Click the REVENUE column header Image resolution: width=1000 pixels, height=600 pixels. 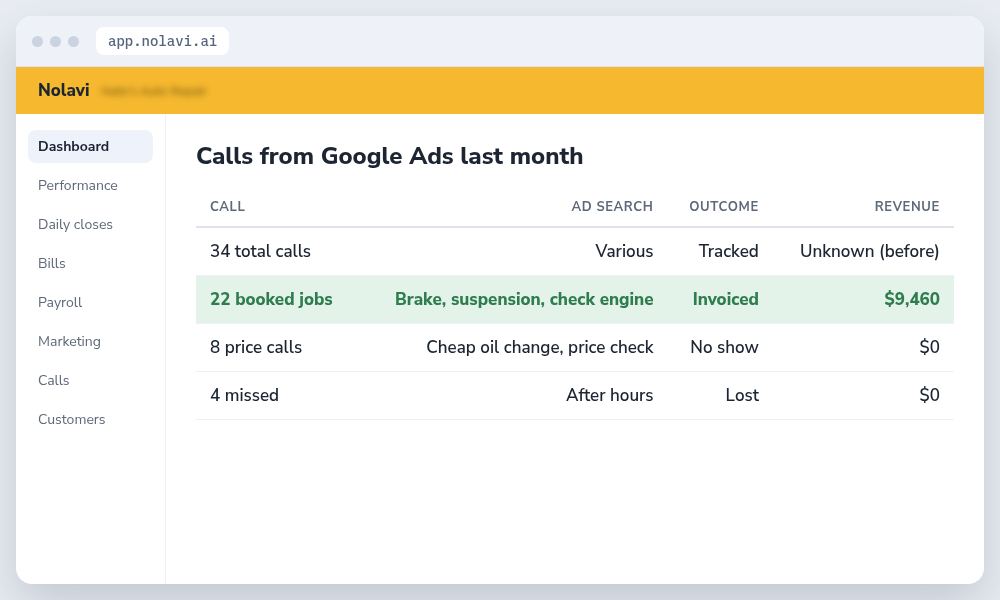(x=906, y=206)
